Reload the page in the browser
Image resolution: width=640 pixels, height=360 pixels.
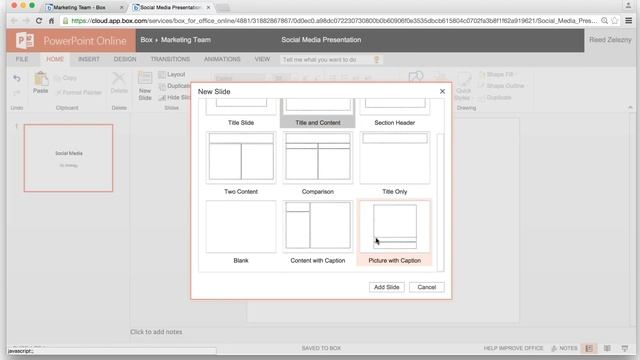coord(39,20)
